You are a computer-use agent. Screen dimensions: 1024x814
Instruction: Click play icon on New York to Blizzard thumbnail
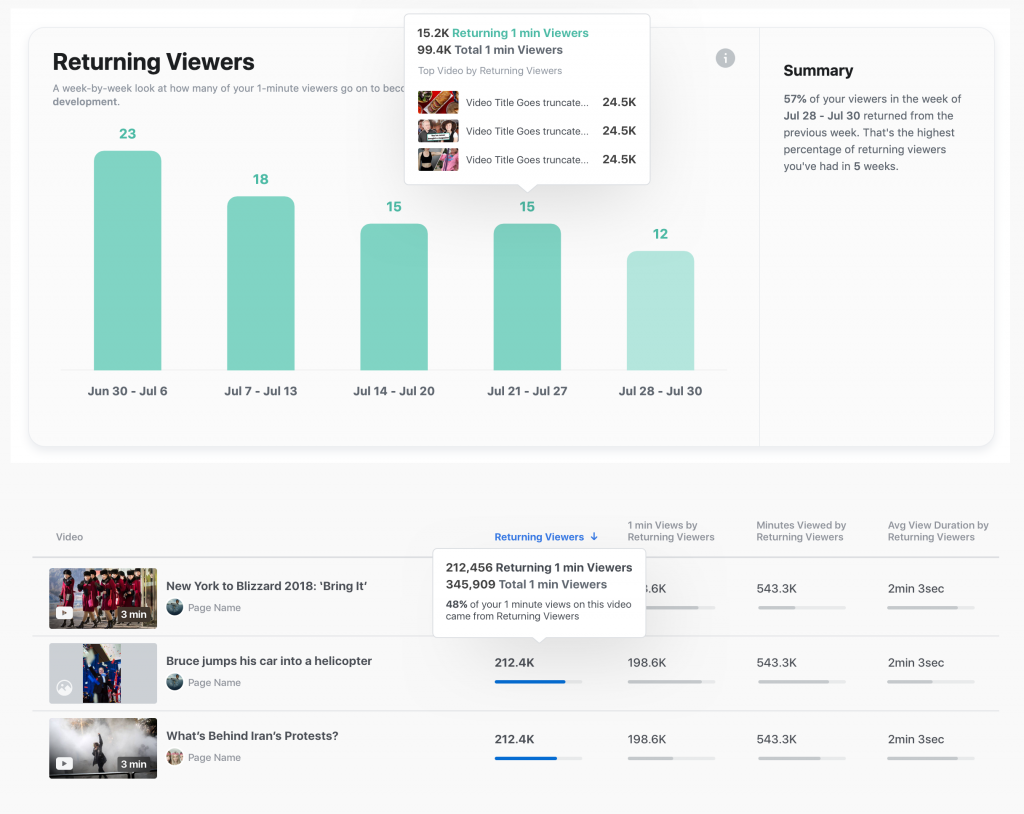(64, 613)
